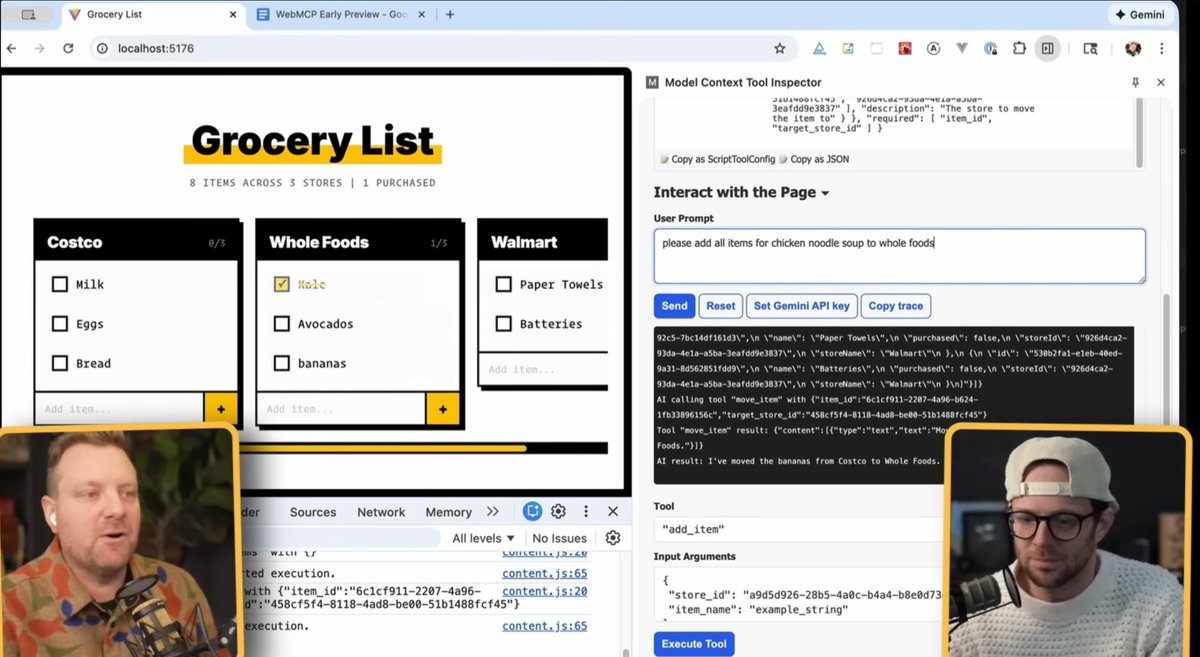Open the All levels log filter dropdown
1200x657 pixels.
tap(484, 538)
